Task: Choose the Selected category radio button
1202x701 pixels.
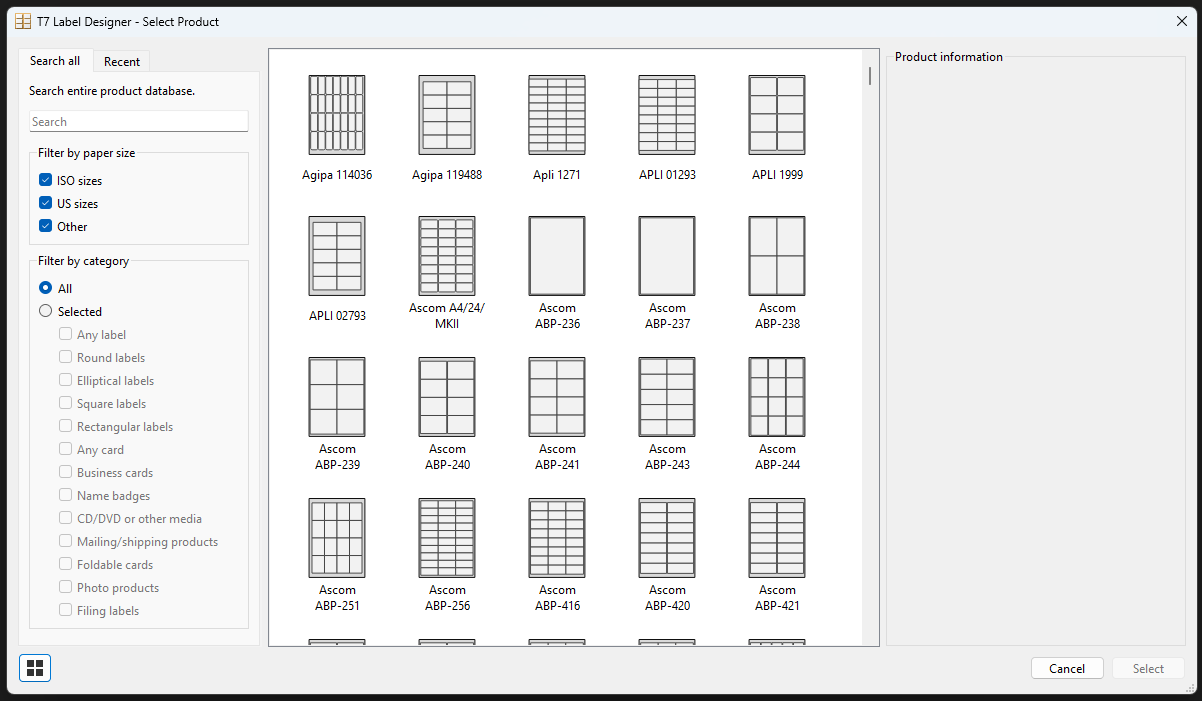Action: click(45, 312)
